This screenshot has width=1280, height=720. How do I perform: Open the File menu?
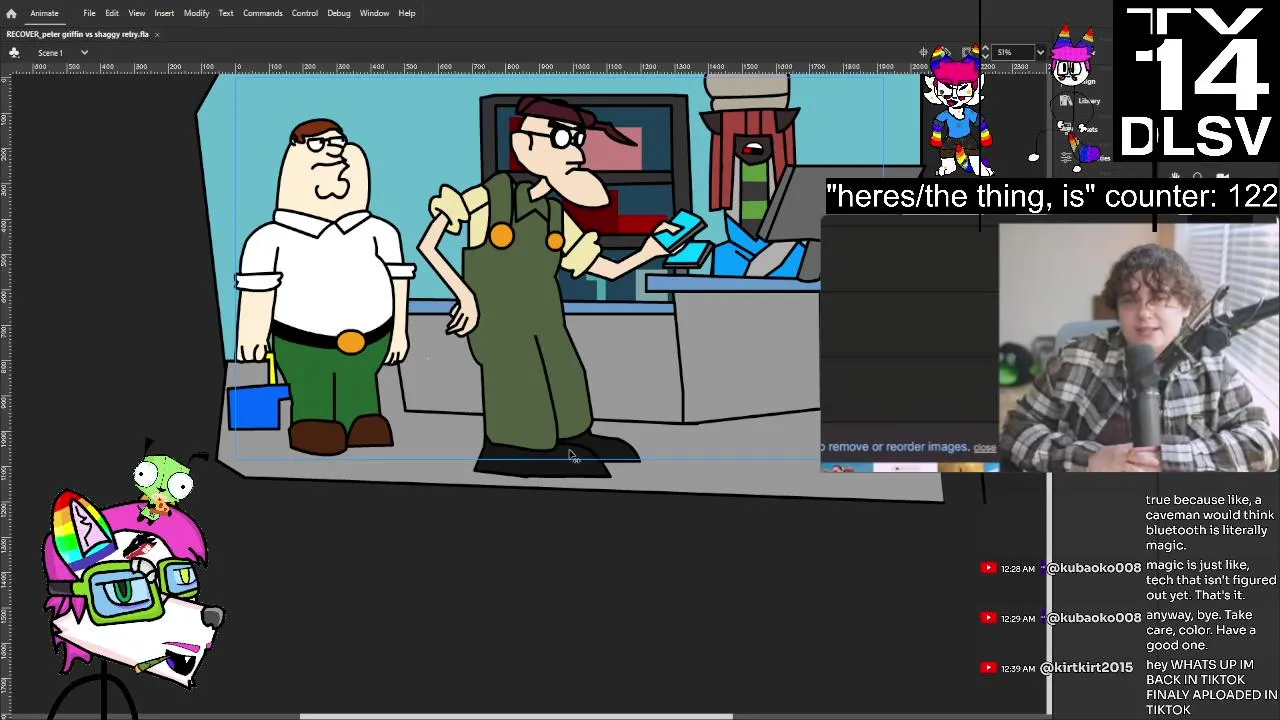tap(89, 13)
